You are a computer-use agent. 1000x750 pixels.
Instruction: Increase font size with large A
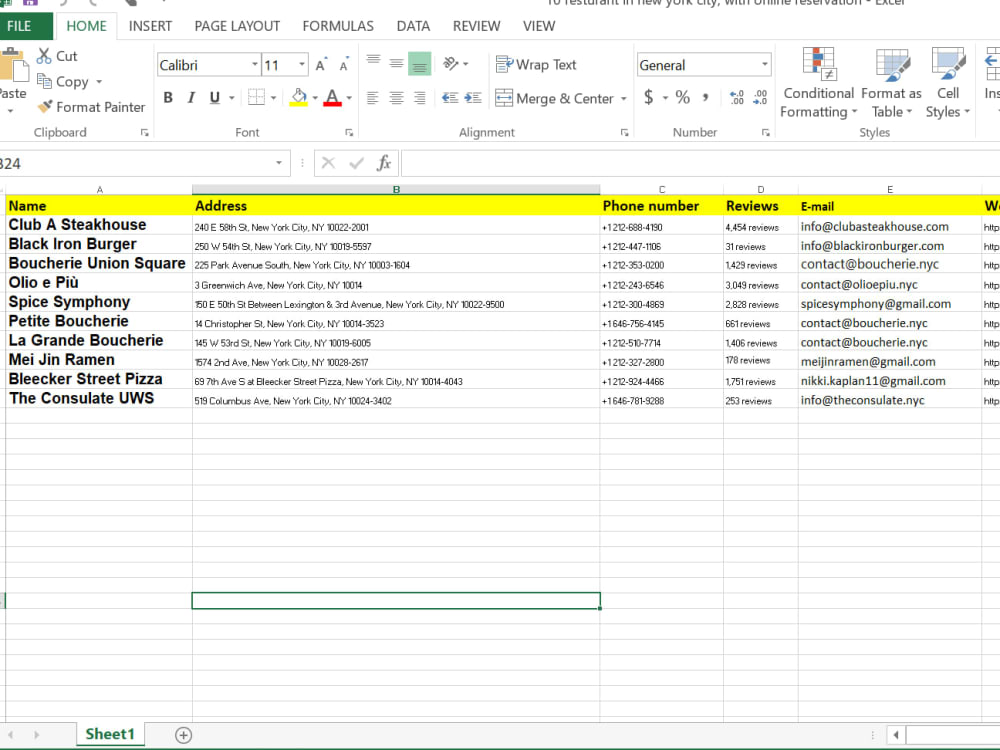click(x=321, y=64)
